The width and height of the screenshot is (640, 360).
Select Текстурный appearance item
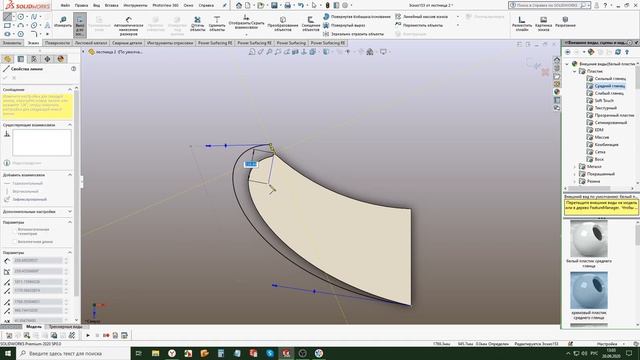click(x=602, y=108)
